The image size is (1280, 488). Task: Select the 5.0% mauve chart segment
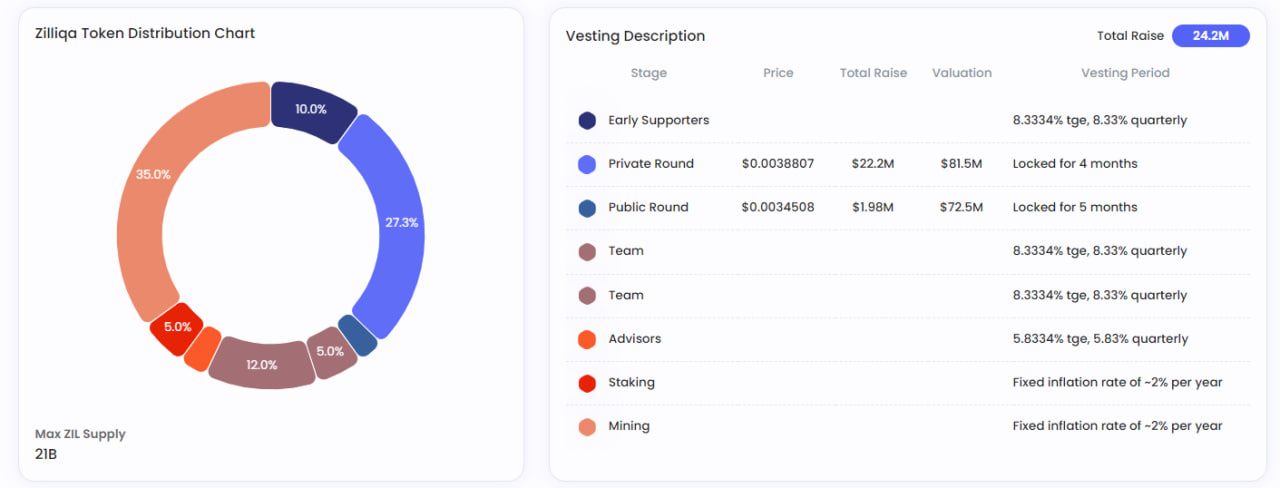click(x=332, y=352)
